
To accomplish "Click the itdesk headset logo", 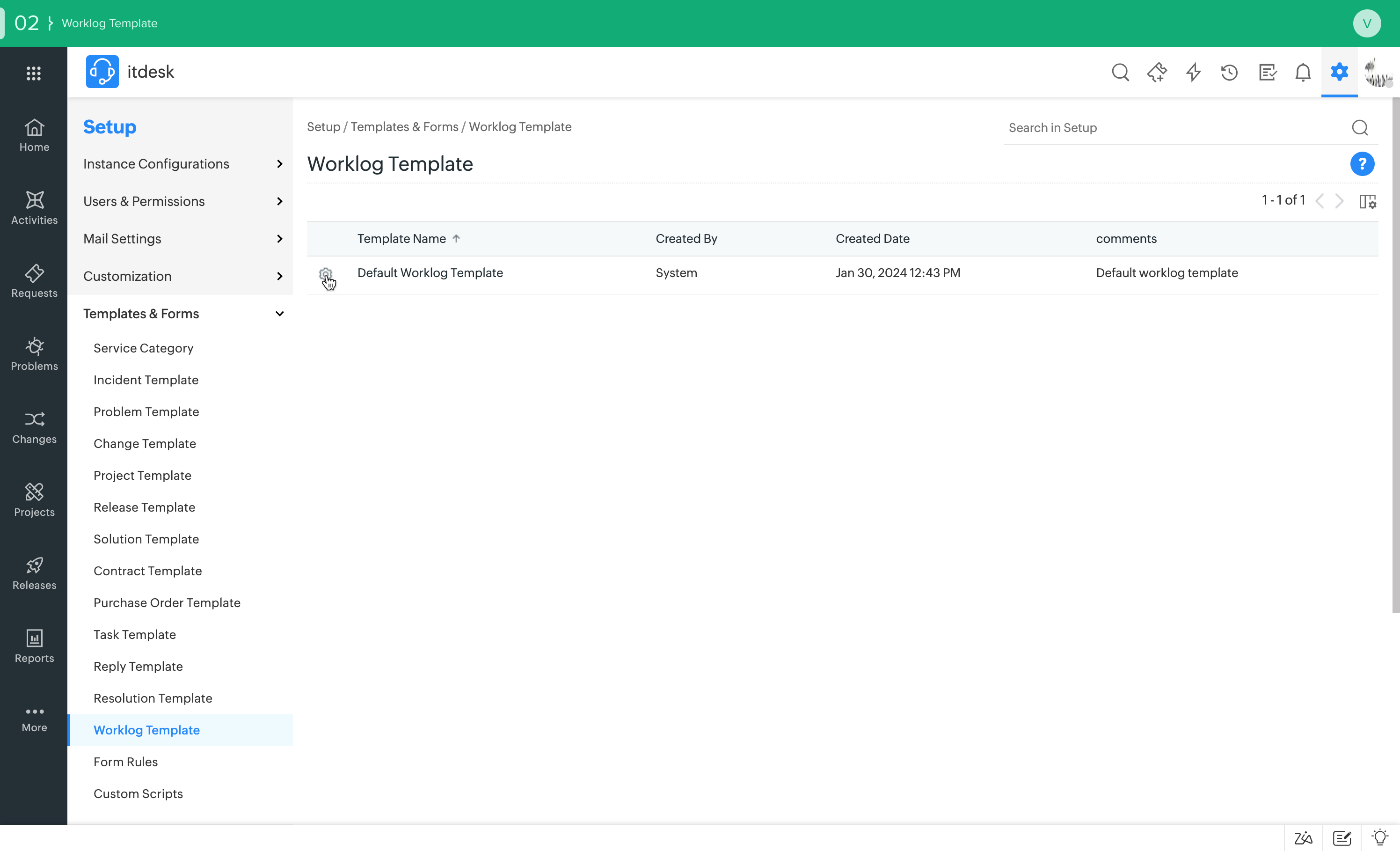I will [x=102, y=72].
